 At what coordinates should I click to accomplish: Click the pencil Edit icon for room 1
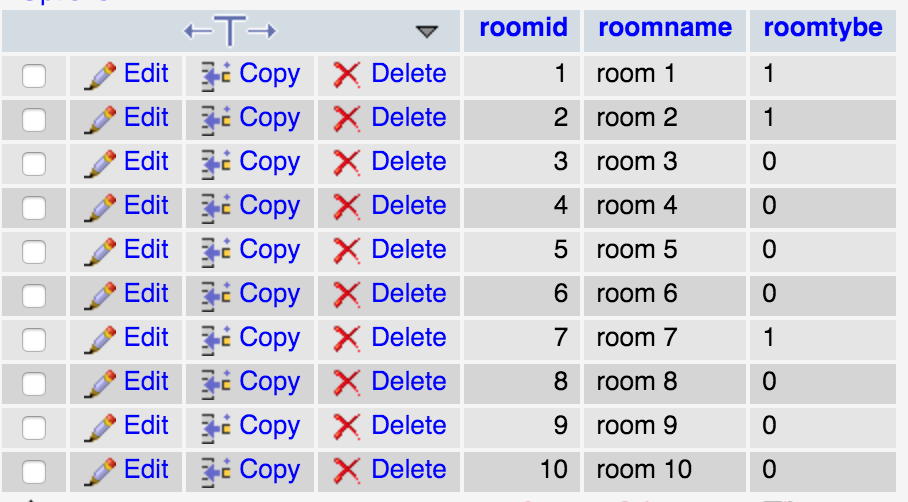click(x=100, y=76)
